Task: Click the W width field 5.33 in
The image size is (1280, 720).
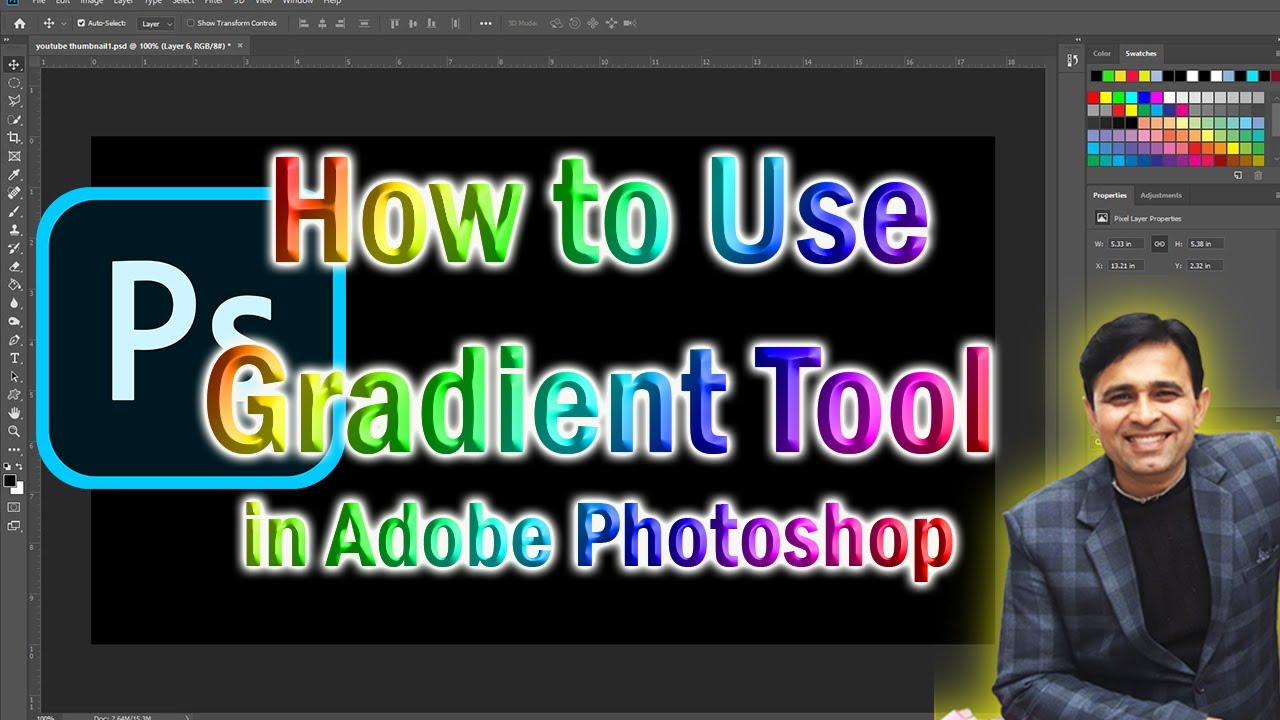Action: click(1127, 243)
